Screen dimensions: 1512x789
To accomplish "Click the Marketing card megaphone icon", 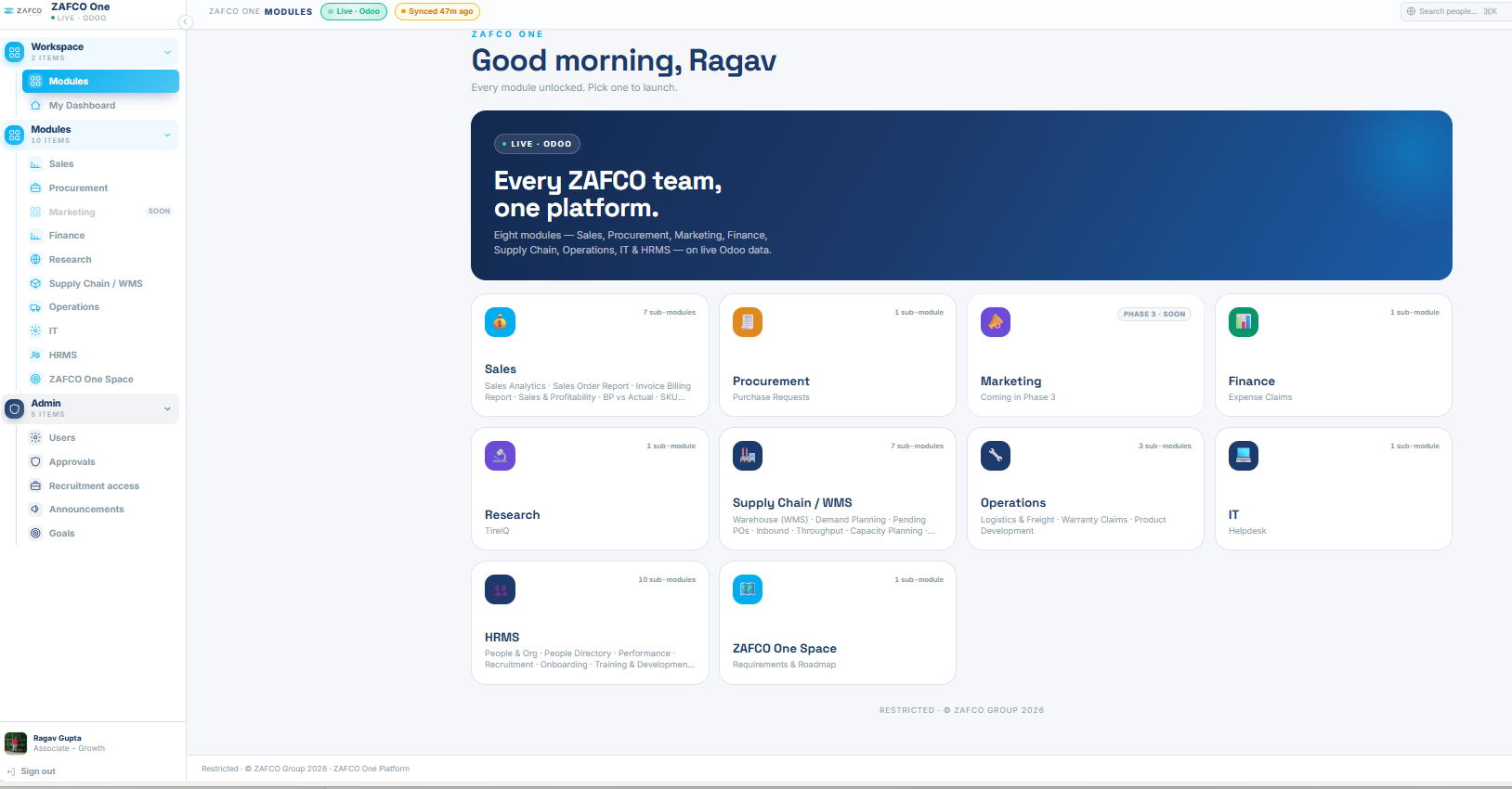I will (996, 322).
